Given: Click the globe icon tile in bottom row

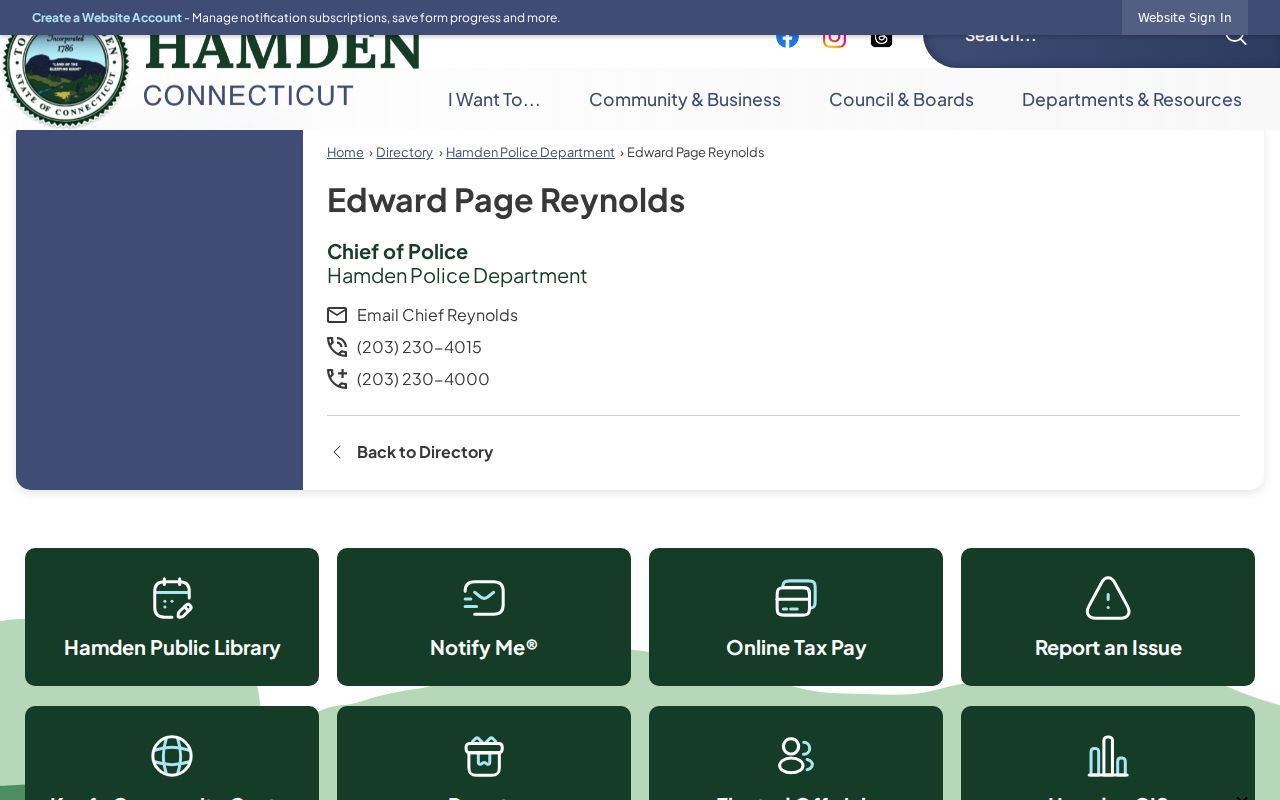Looking at the screenshot, I should pos(172,755).
